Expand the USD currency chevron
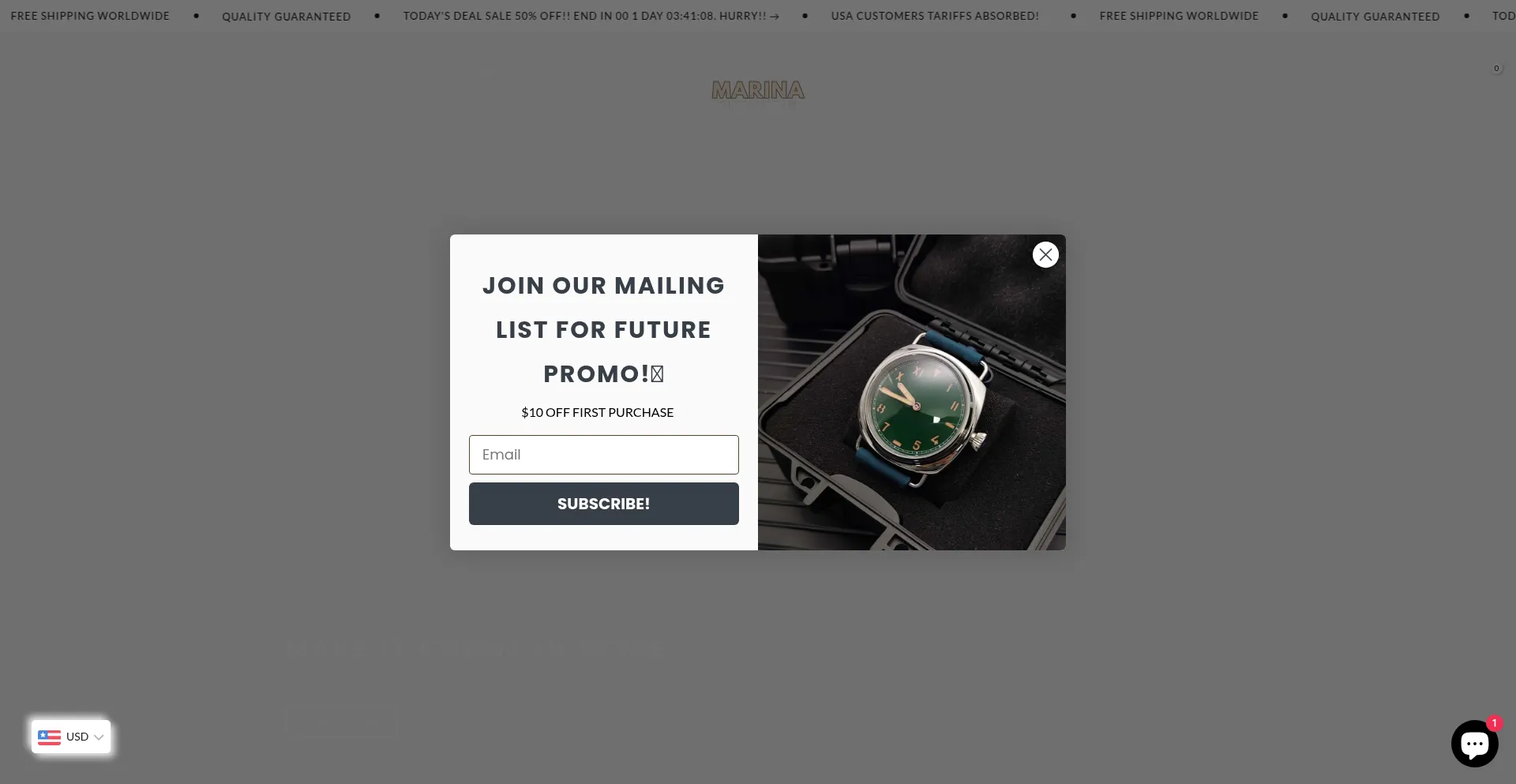The image size is (1516, 784). click(x=99, y=737)
